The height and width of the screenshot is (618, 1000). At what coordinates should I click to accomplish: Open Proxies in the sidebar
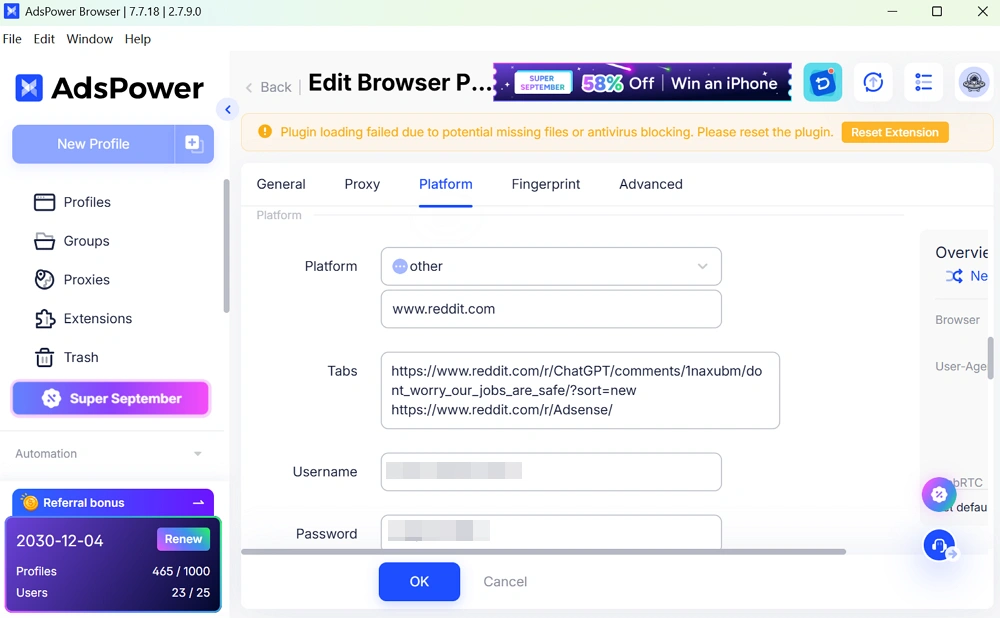[x=71, y=280]
